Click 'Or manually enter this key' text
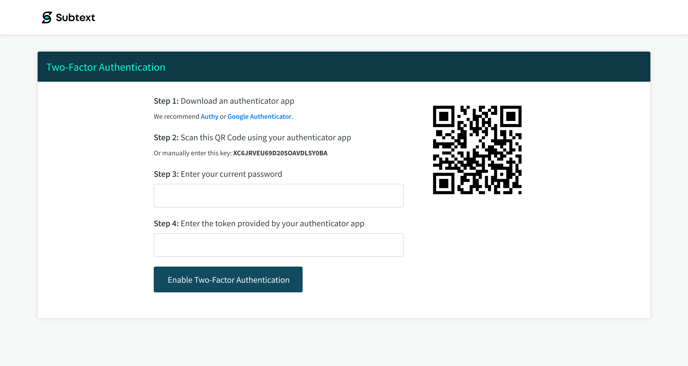The image size is (688, 366). pyautogui.click(x=193, y=153)
